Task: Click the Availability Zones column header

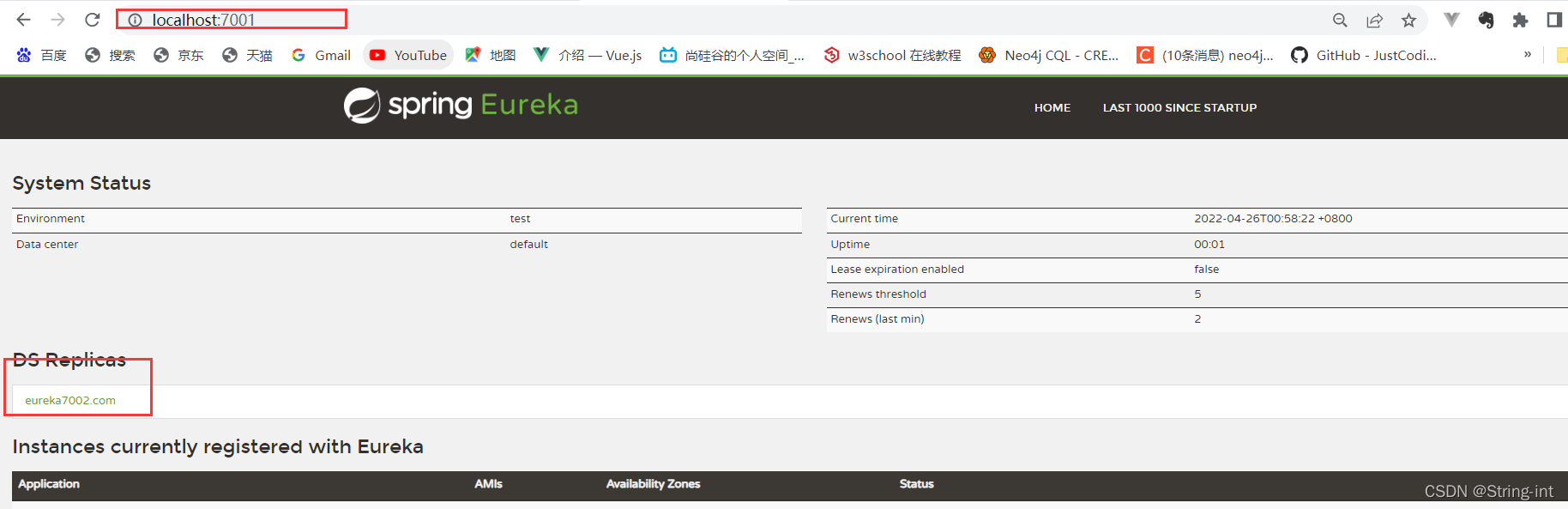Action: point(654,484)
